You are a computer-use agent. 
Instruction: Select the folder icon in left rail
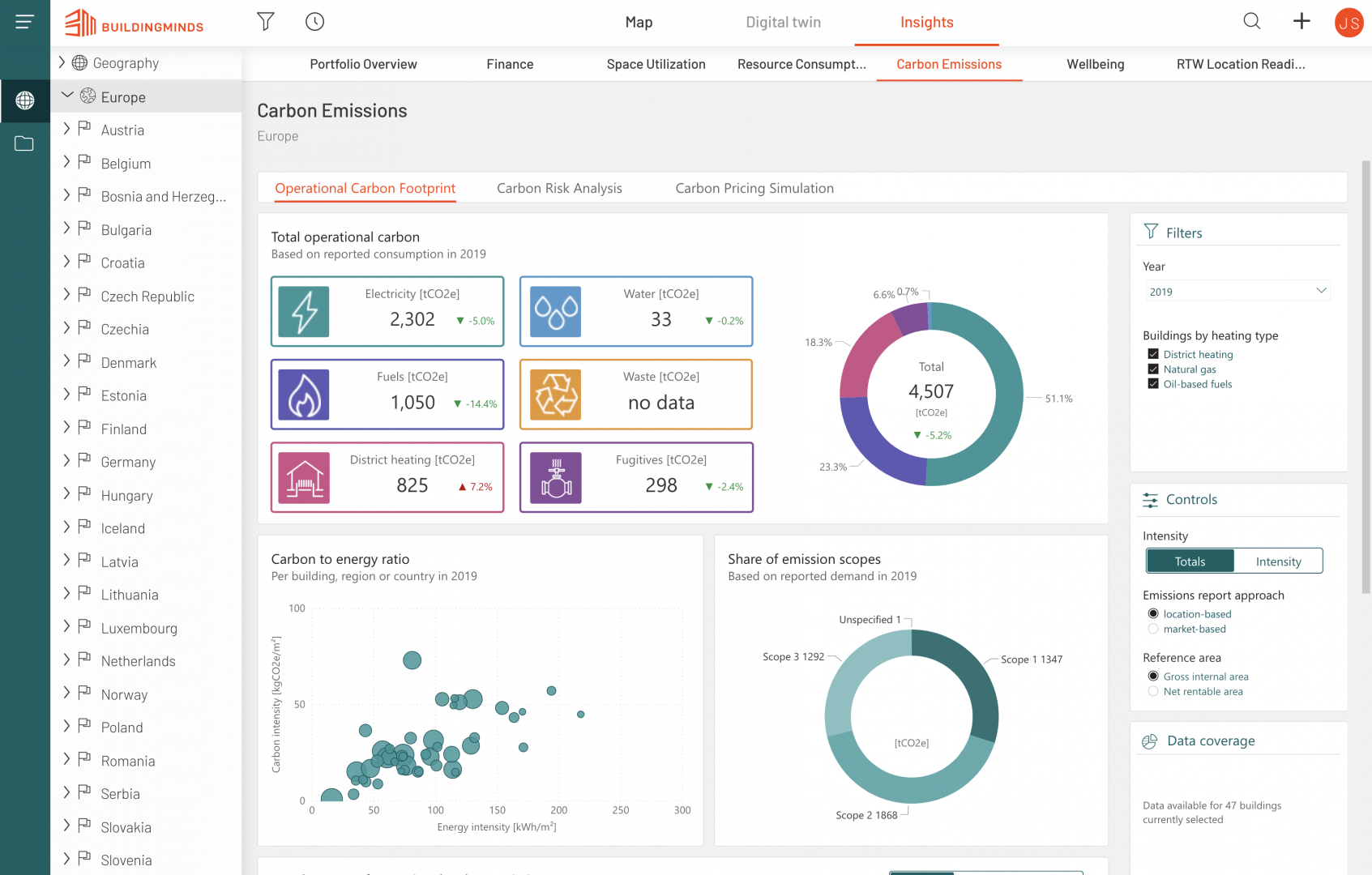point(24,143)
